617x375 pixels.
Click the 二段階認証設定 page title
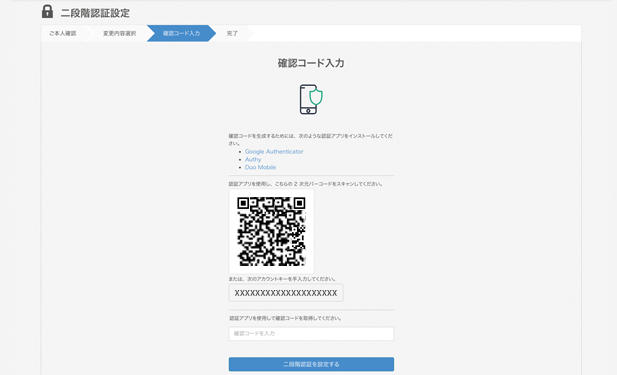[95, 13]
